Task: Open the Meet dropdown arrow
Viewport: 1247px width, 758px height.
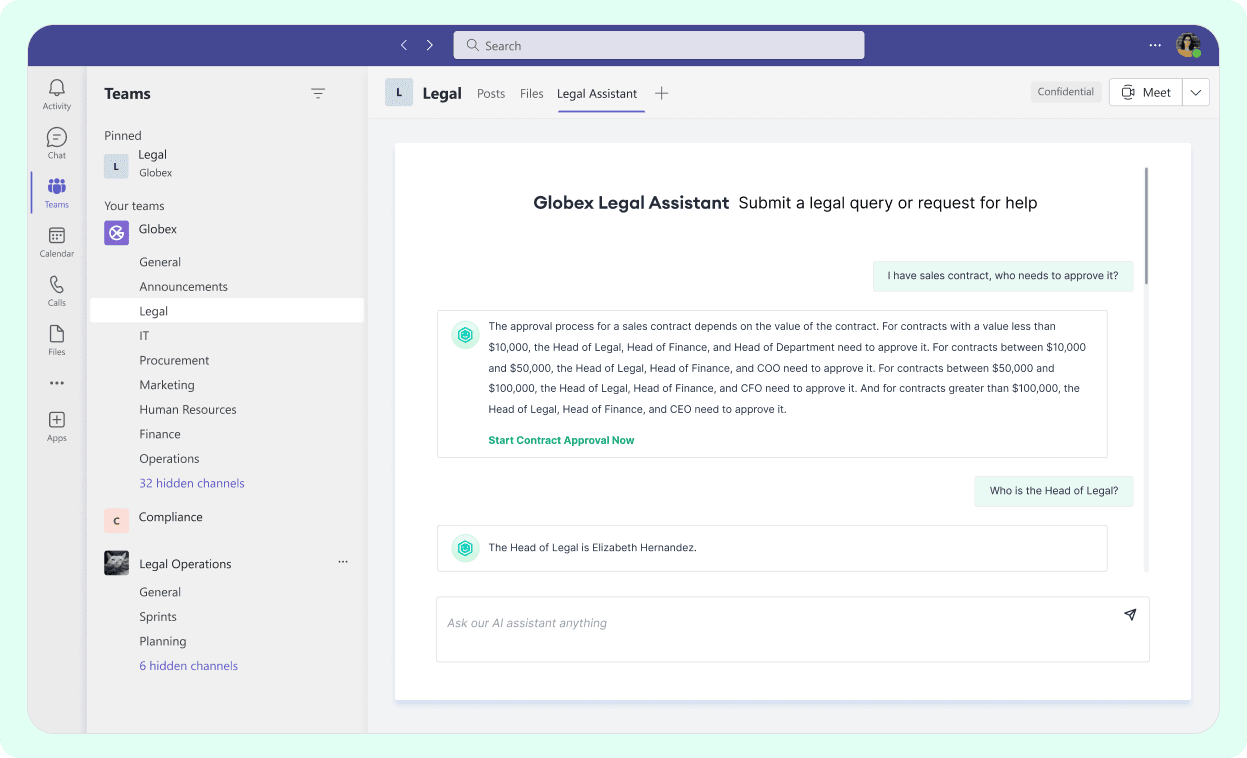Action: coord(1196,92)
